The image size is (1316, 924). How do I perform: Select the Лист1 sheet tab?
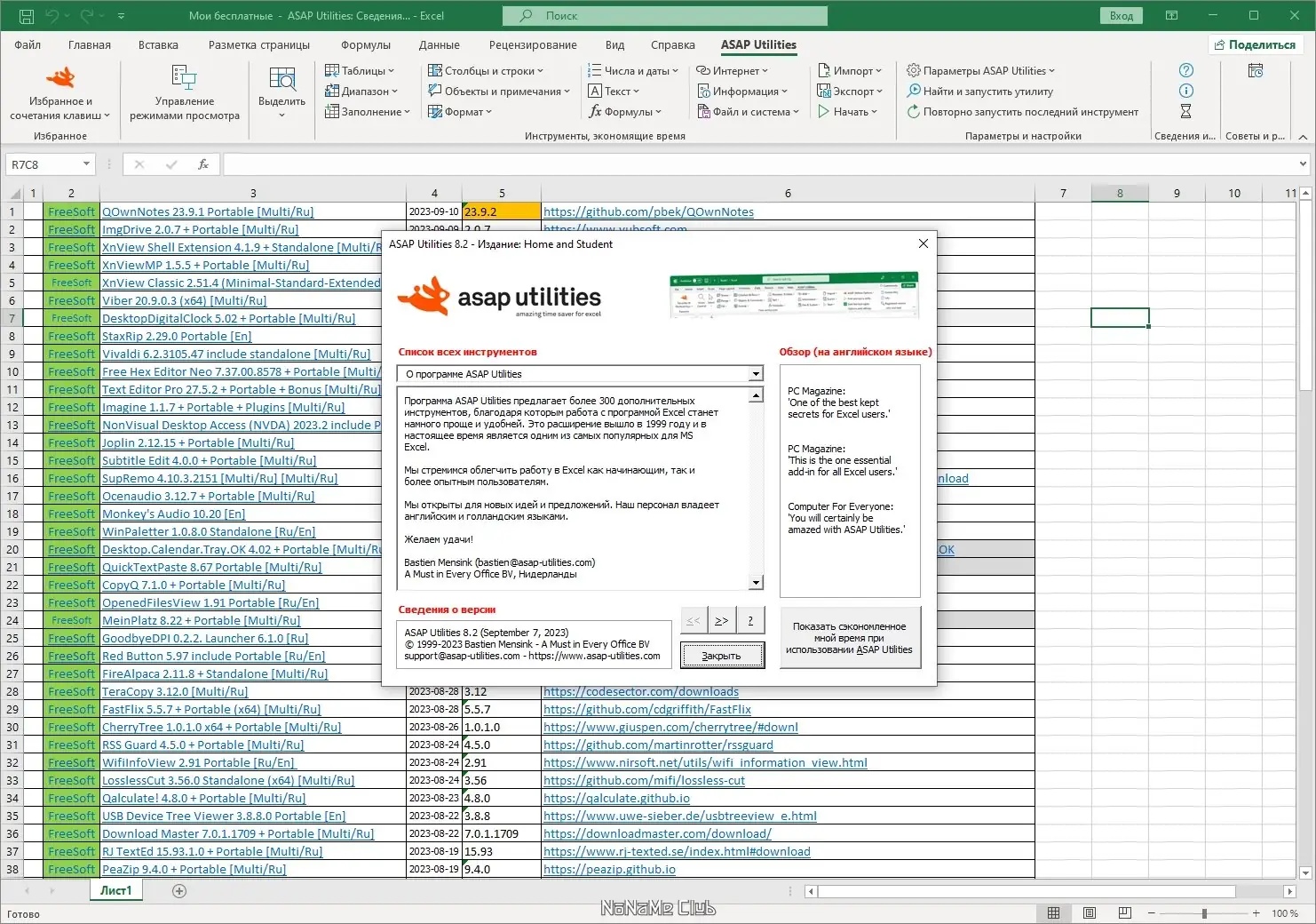[x=115, y=889]
